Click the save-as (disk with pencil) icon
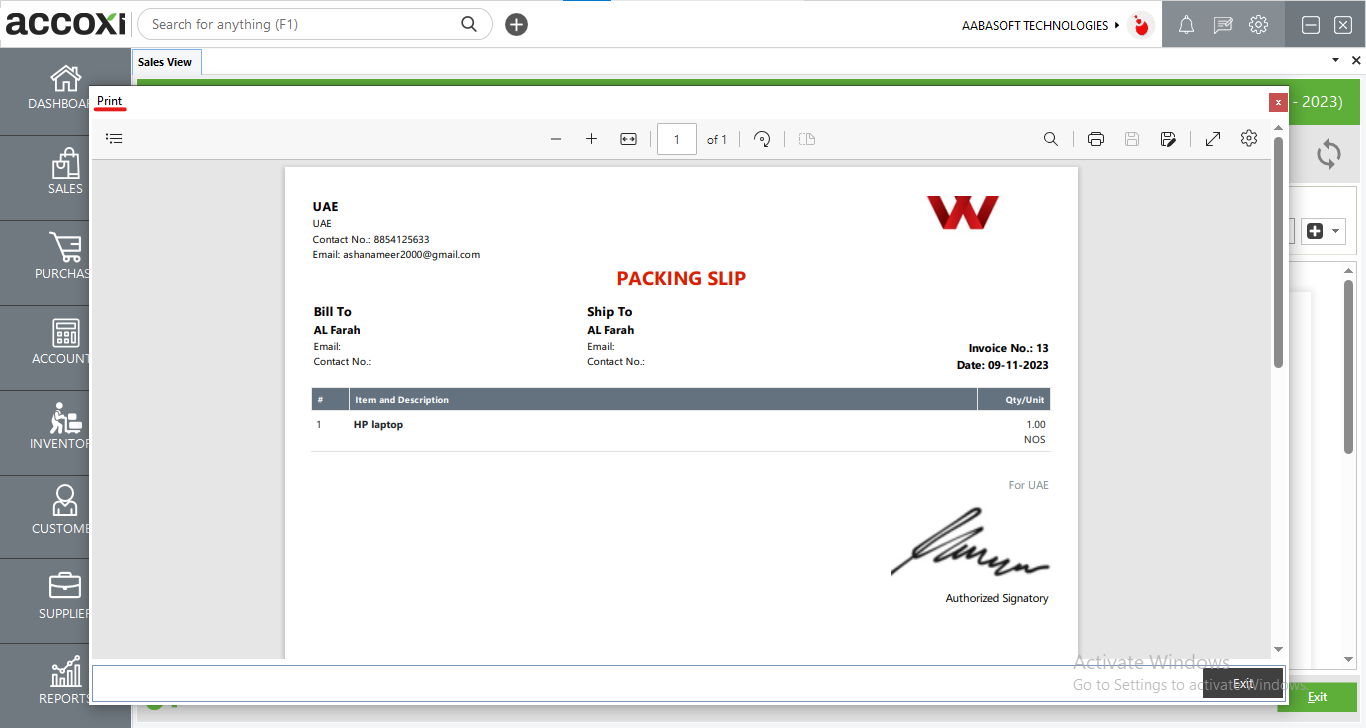The height and width of the screenshot is (728, 1366). 1168,139
